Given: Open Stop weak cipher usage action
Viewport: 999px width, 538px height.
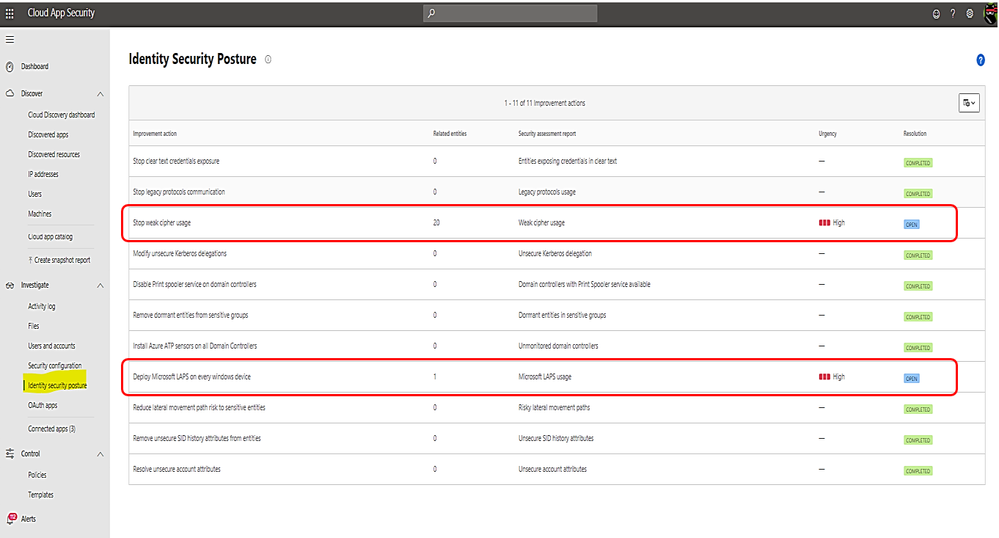Looking at the screenshot, I should [162, 222].
